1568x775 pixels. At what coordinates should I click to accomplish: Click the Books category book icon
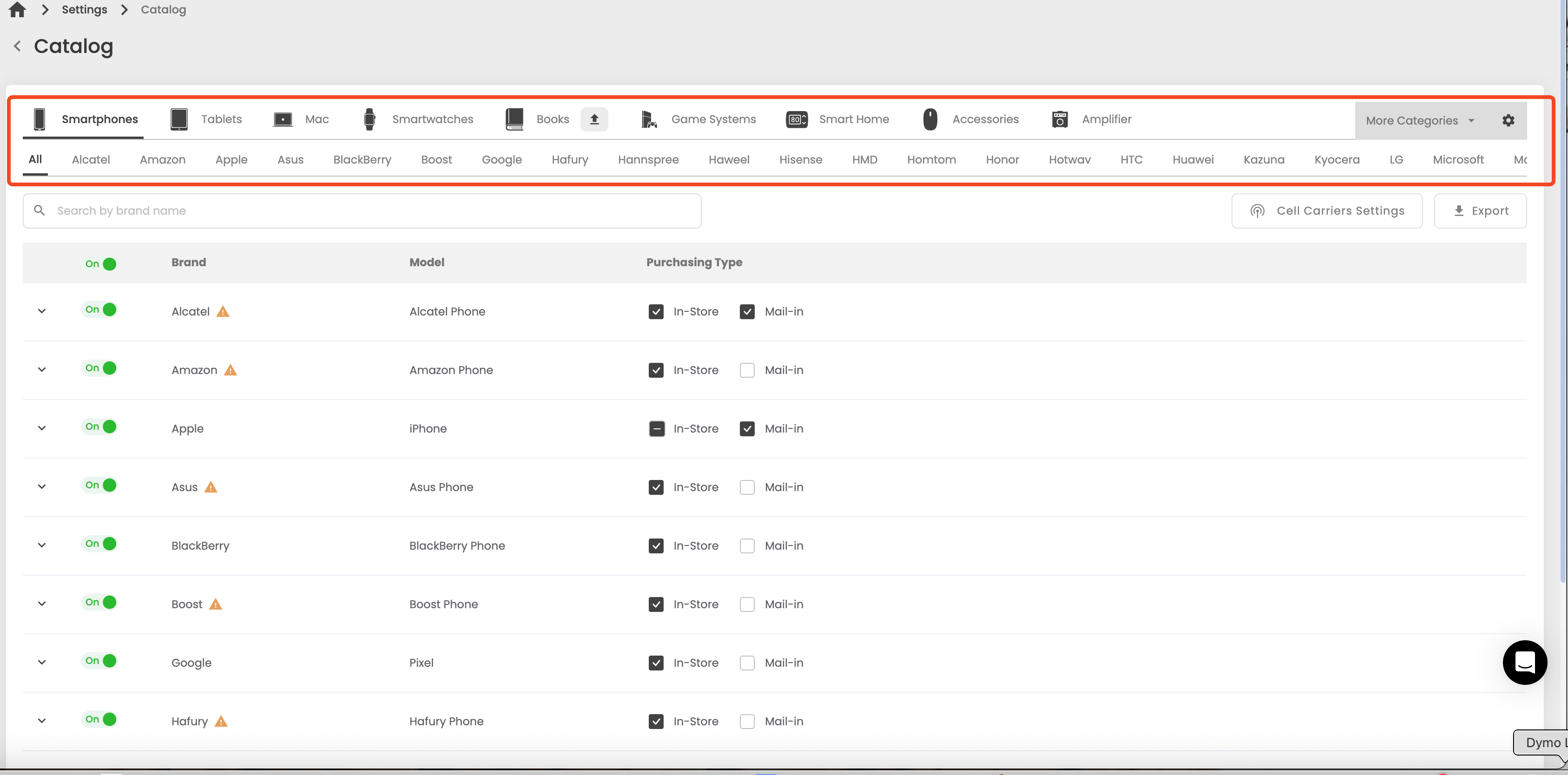[x=514, y=119]
